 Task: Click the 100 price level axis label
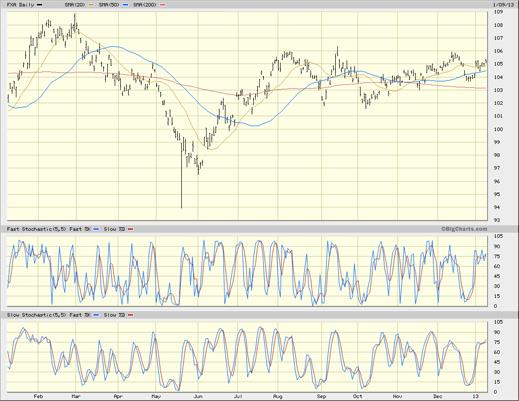pyautogui.click(x=499, y=129)
